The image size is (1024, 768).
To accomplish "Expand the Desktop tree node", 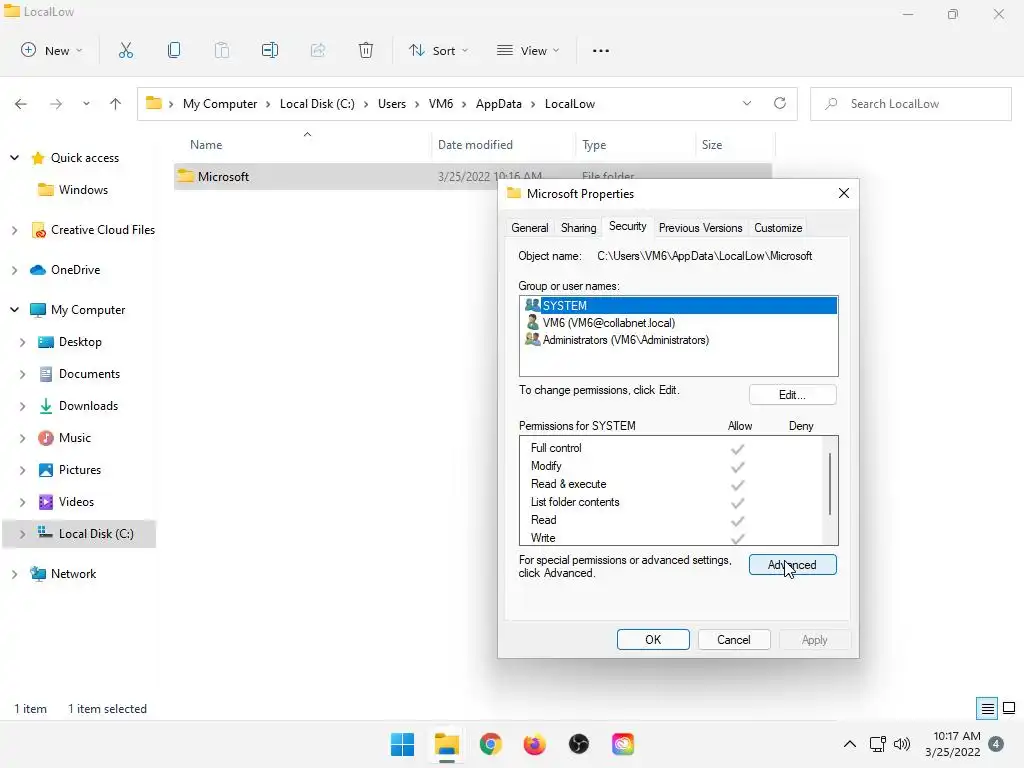I will (22, 342).
